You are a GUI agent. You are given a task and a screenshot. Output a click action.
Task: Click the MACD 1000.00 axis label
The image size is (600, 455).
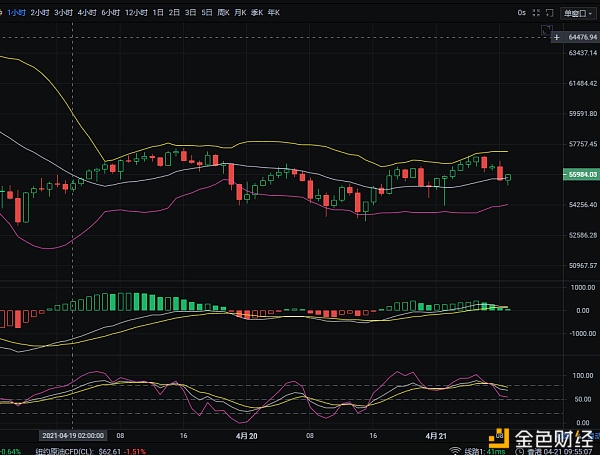(x=583, y=287)
